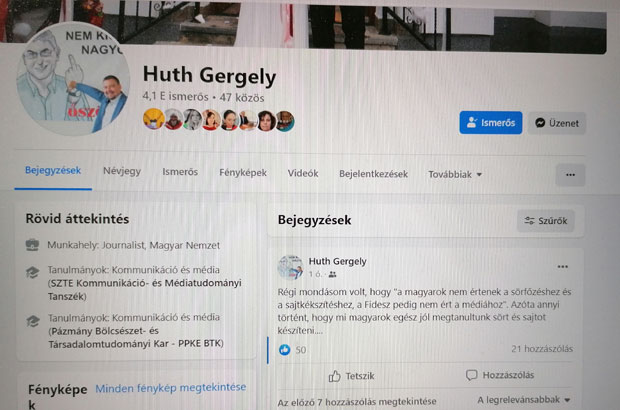Click the Ismerős friend status button
Screen dimensions: 620x410
click(491, 123)
